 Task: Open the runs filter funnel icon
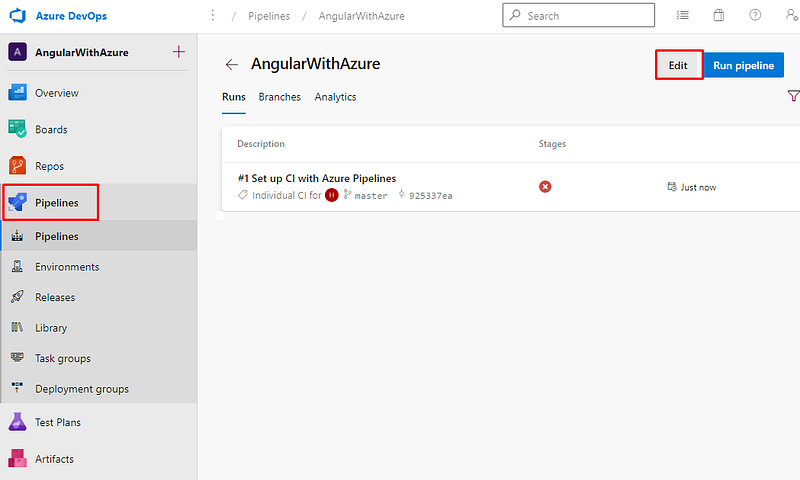pyautogui.click(x=793, y=95)
